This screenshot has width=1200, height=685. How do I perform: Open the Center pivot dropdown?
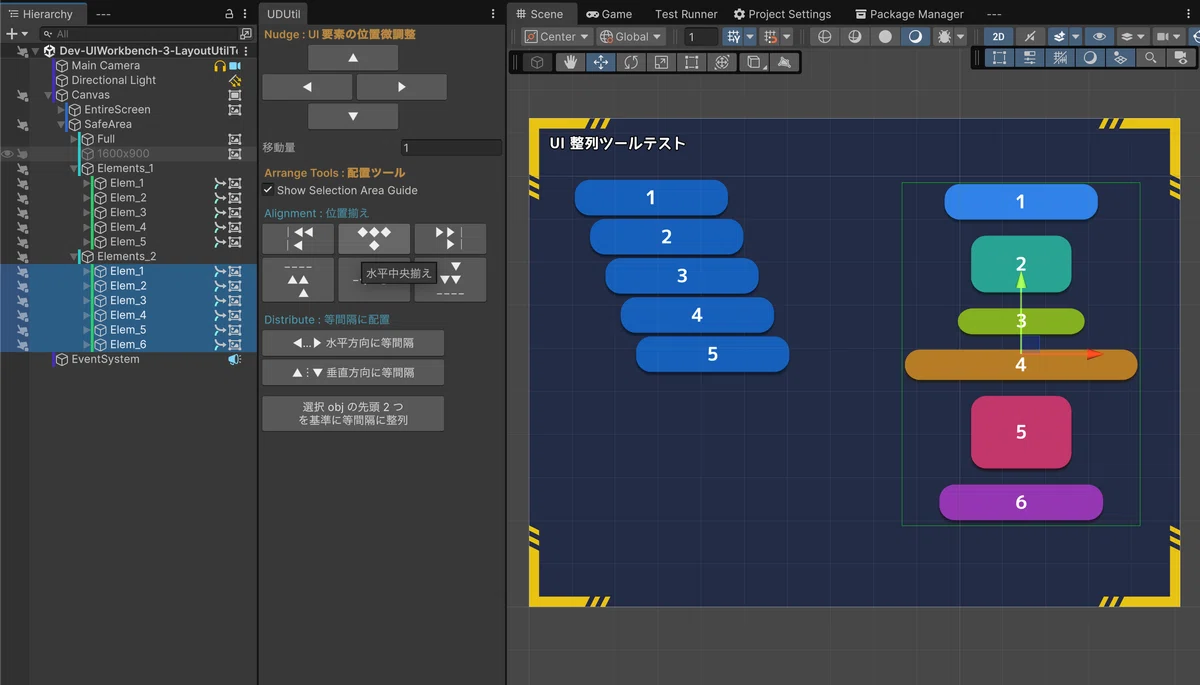click(555, 36)
